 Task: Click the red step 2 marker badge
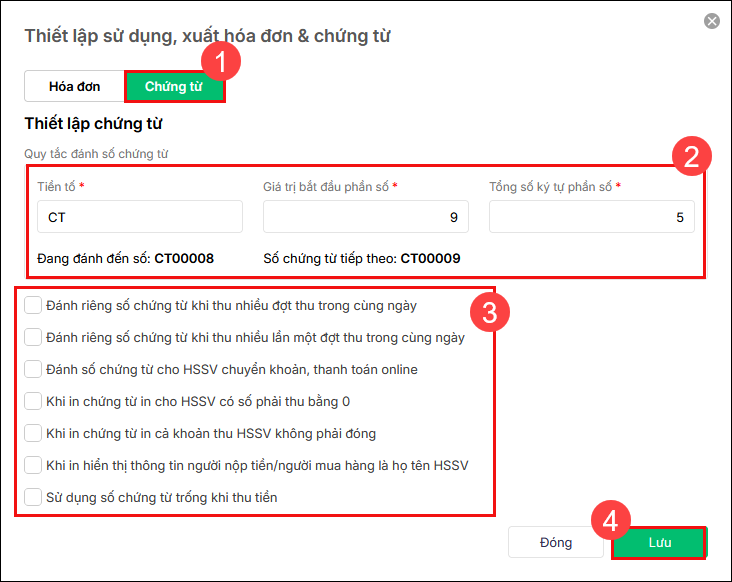[x=692, y=157]
